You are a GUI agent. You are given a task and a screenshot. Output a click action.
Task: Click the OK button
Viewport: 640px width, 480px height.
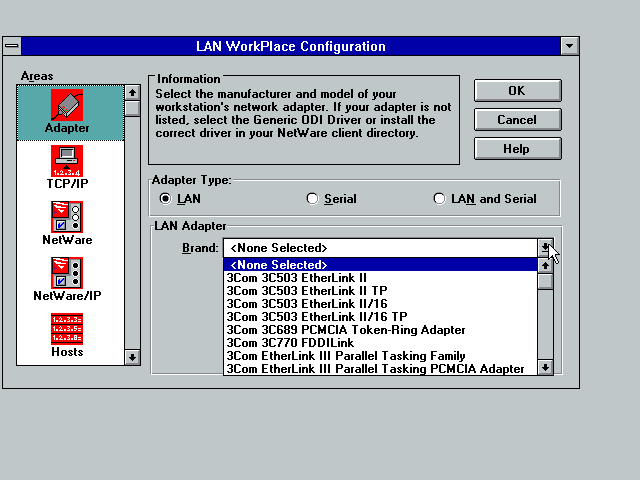518,91
